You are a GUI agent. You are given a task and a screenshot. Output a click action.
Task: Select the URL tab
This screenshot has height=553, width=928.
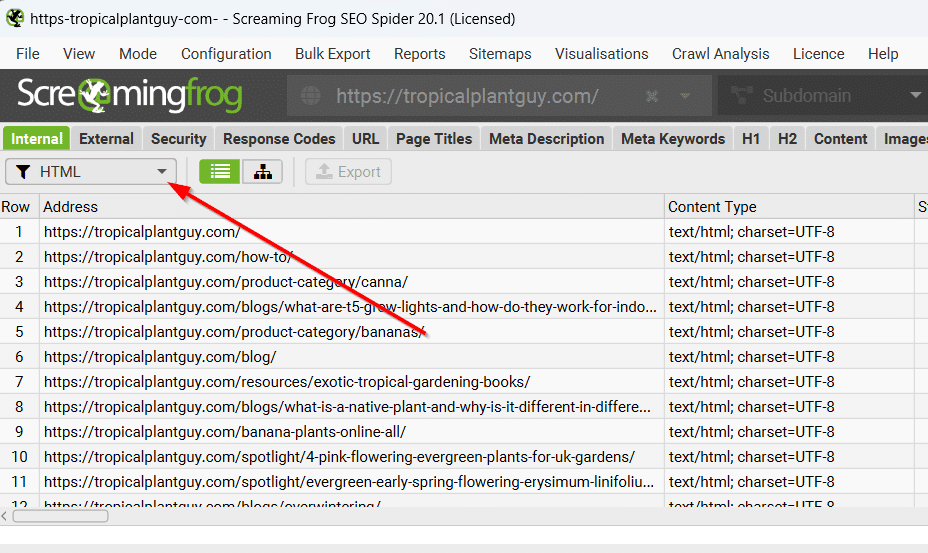[365, 139]
